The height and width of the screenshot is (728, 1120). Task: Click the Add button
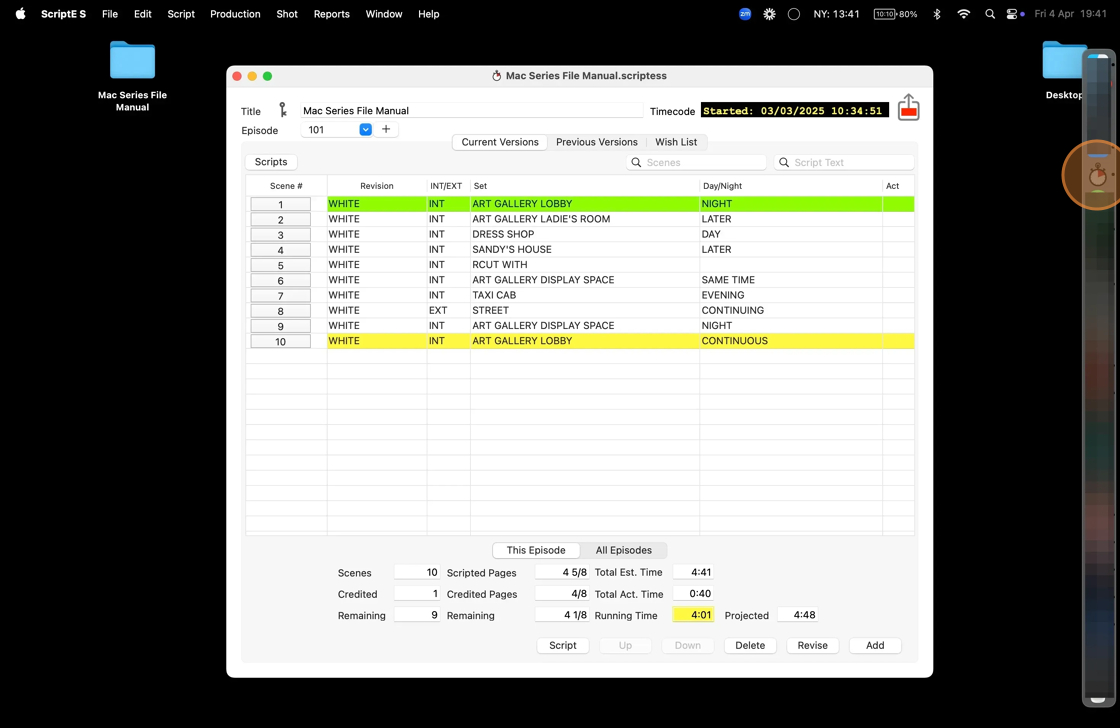(x=875, y=645)
